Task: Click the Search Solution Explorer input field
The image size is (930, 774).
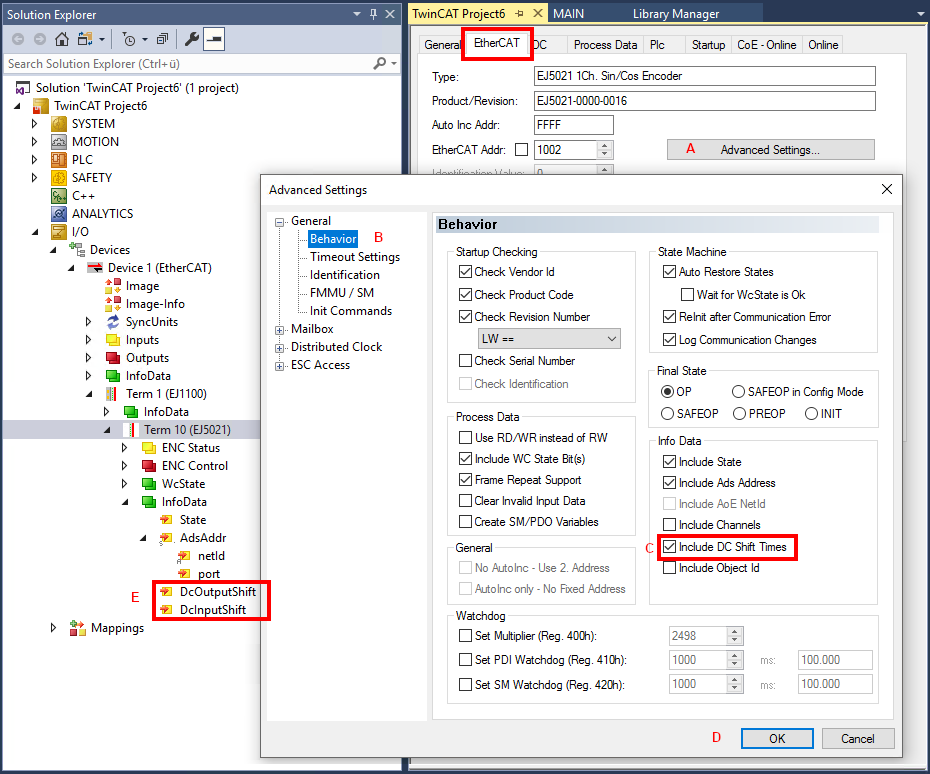Action: click(x=189, y=63)
